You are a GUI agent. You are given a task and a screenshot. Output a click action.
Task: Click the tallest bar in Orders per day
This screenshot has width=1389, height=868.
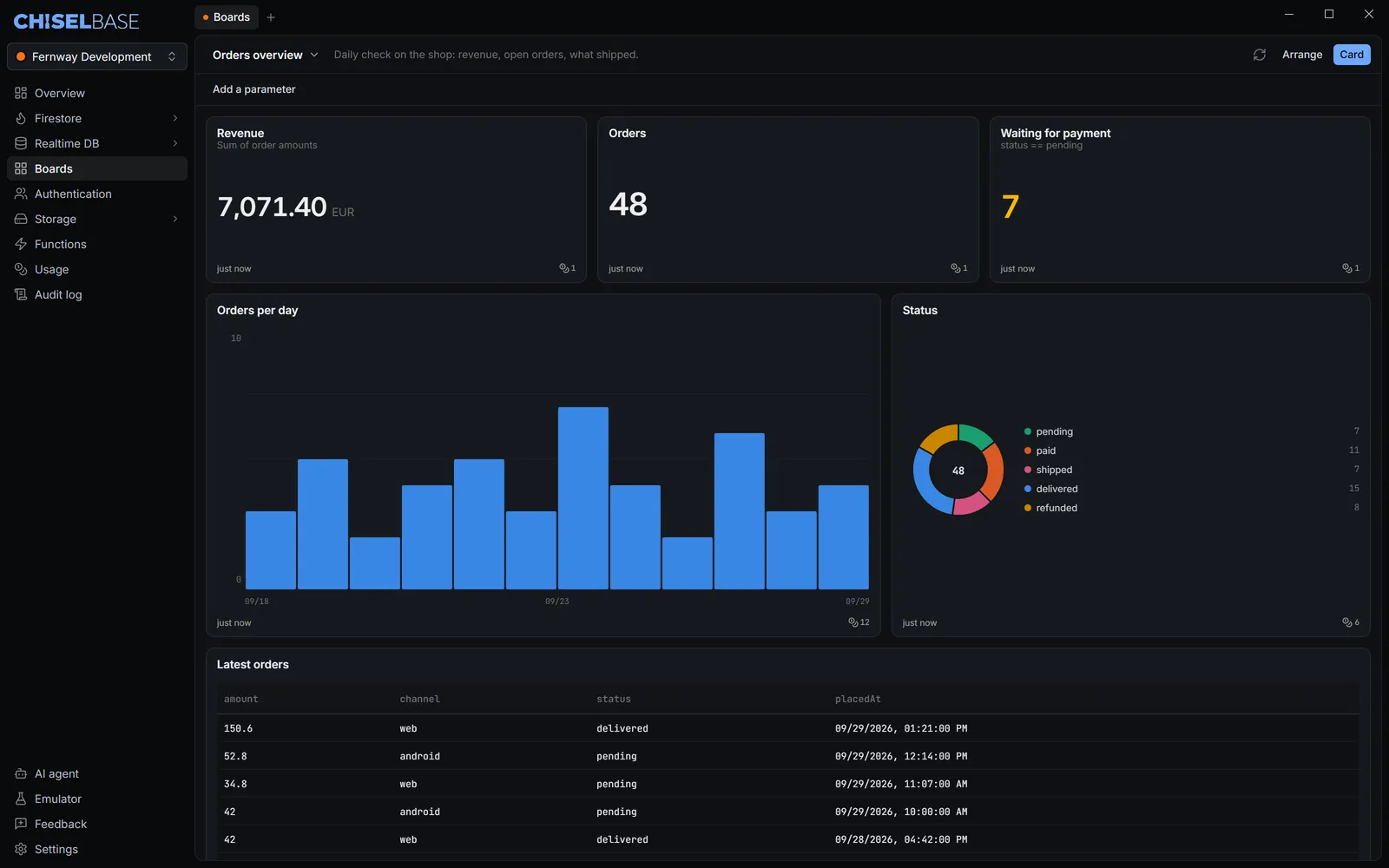[x=583, y=498]
